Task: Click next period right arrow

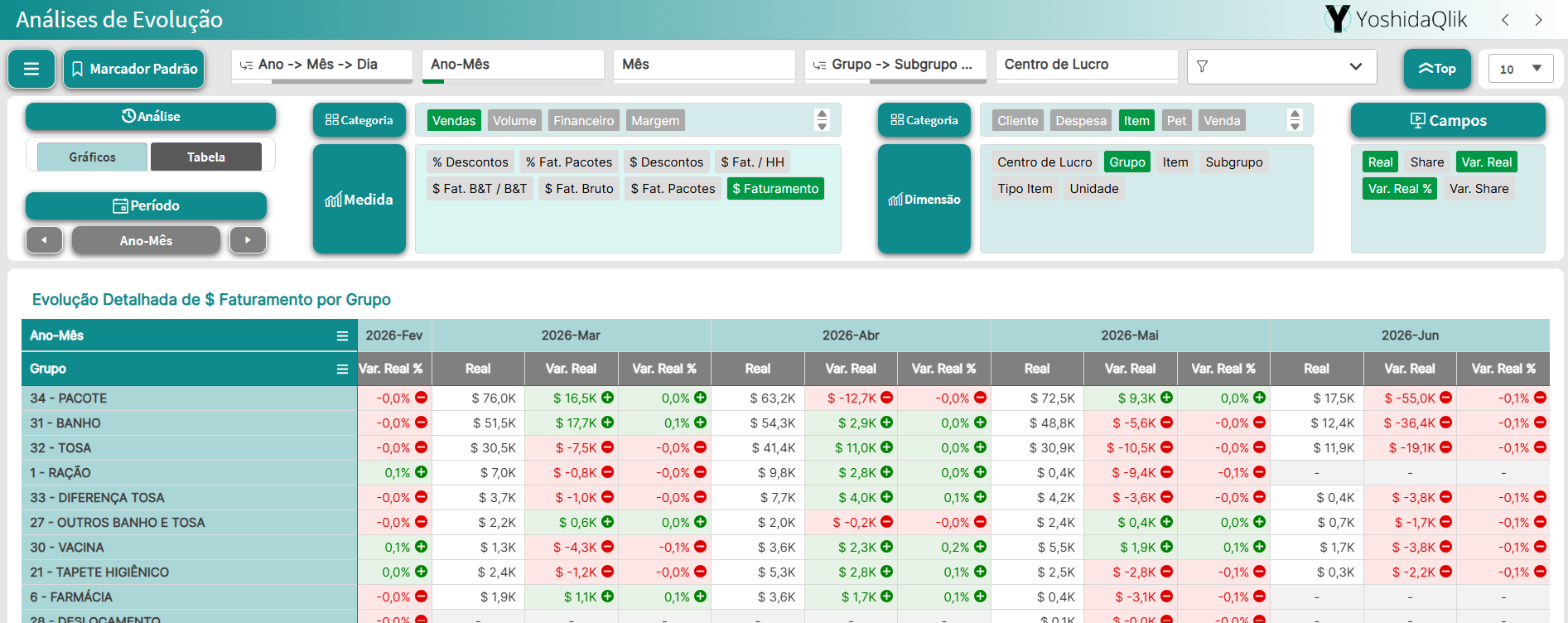Action: pyautogui.click(x=248, y=240)
